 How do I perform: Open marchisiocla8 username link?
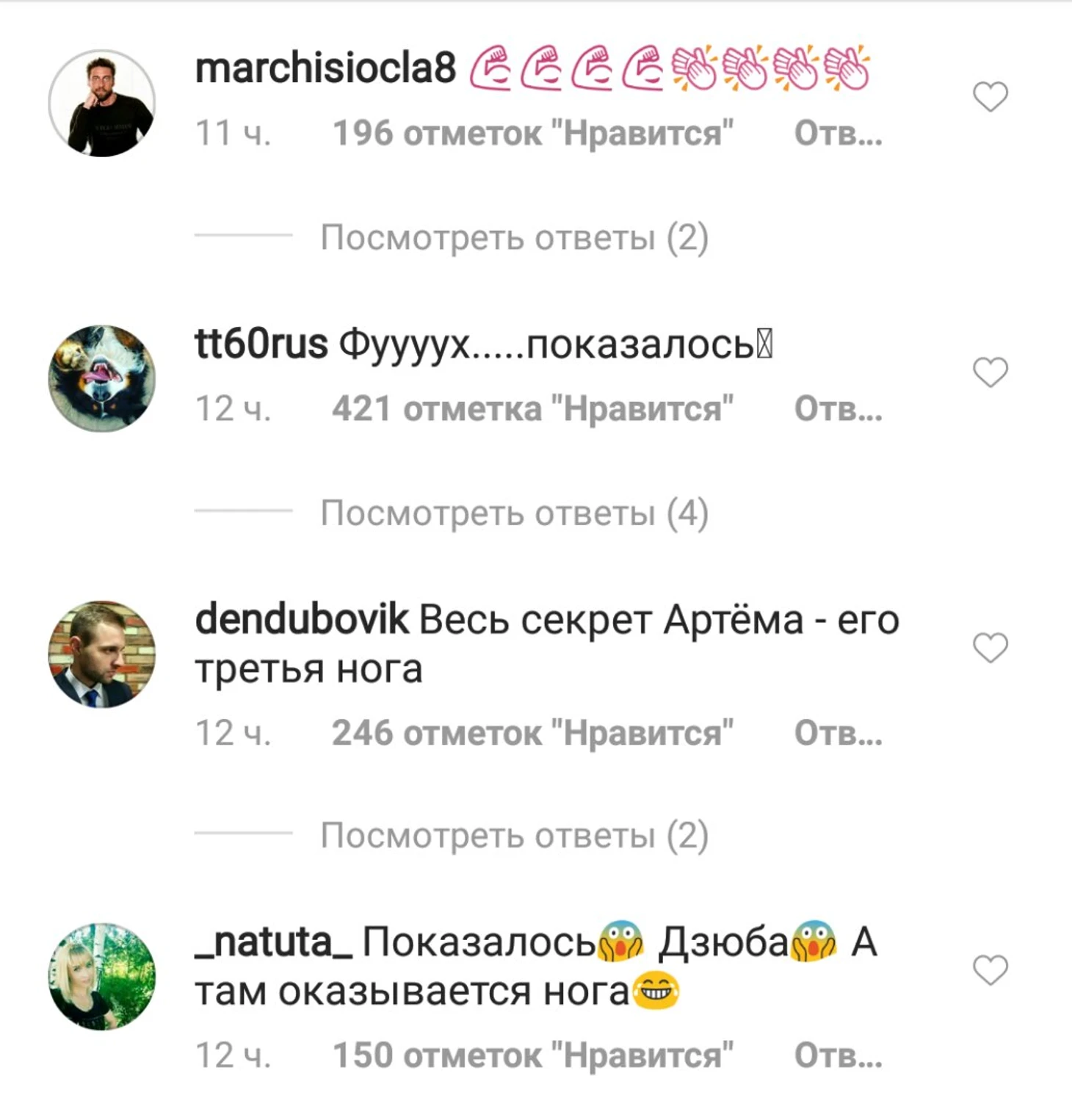click(325, 68)
